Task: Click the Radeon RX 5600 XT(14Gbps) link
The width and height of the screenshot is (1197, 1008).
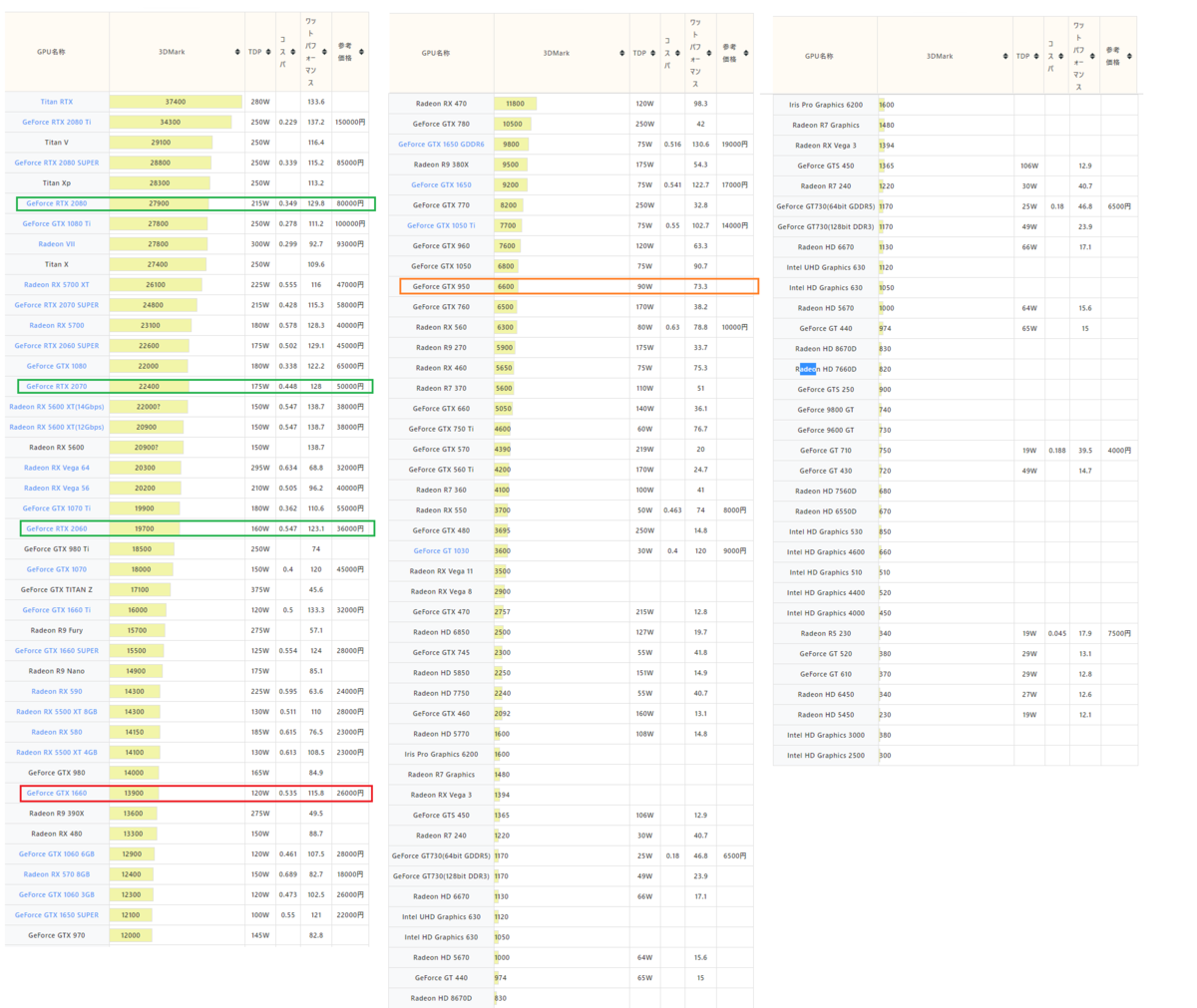Action: tap(57, 407)
